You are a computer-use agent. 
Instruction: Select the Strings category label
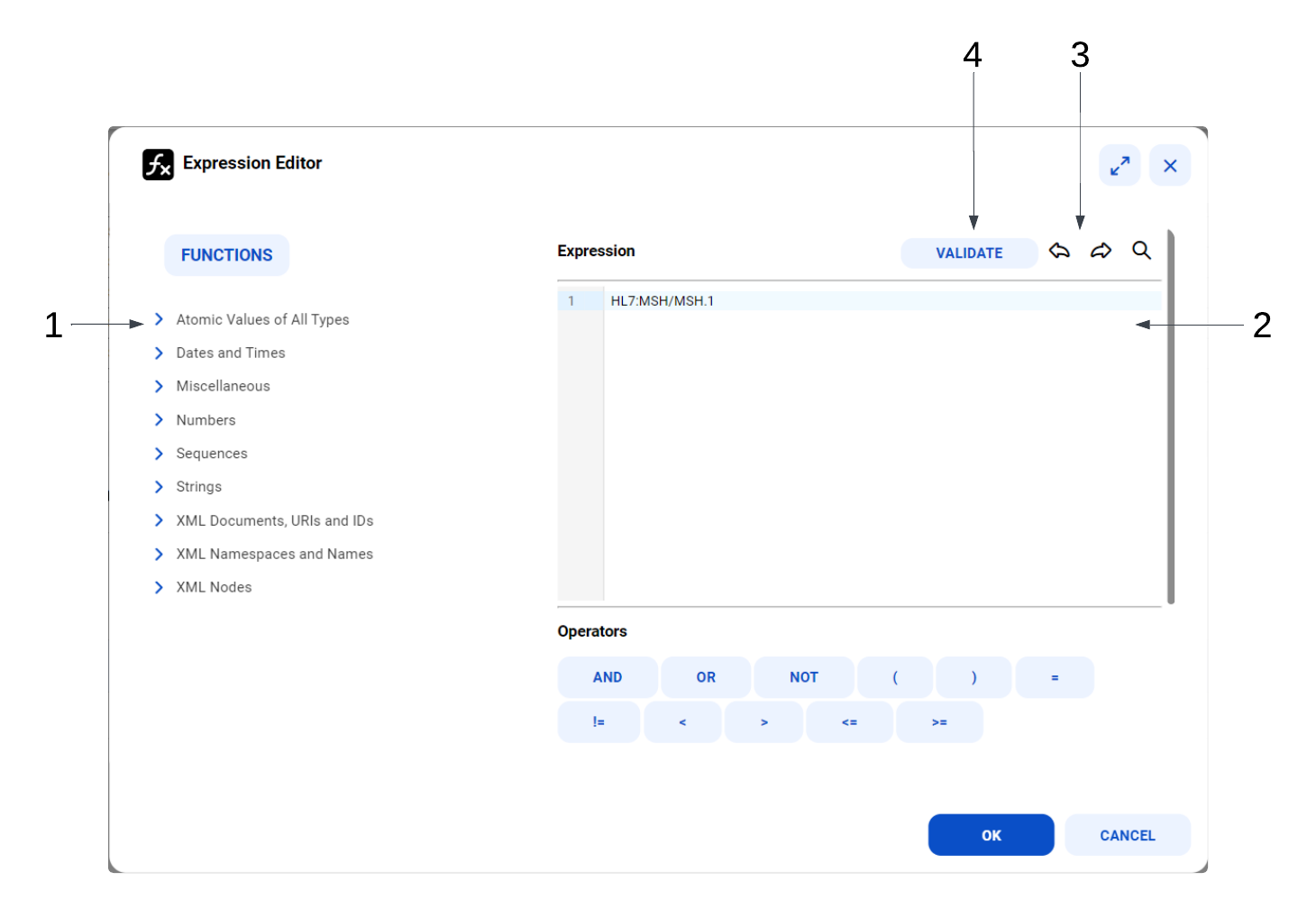tap(199, 487)
